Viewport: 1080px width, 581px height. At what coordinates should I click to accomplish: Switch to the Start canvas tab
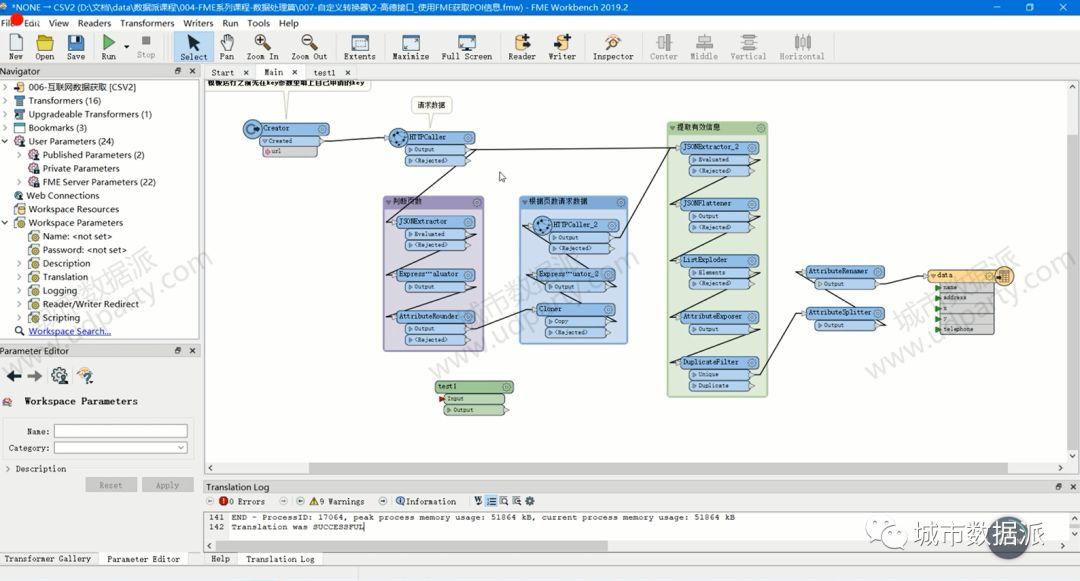[222, 72]
